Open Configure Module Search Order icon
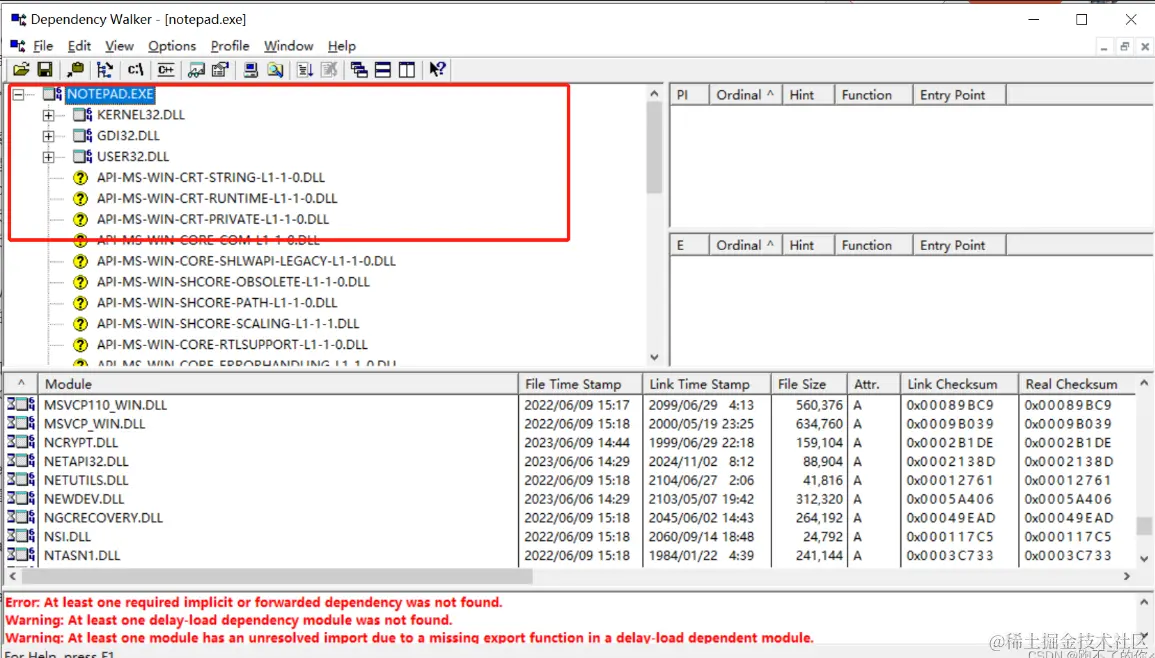This screenshot has height=658, width=1155. 275,70
